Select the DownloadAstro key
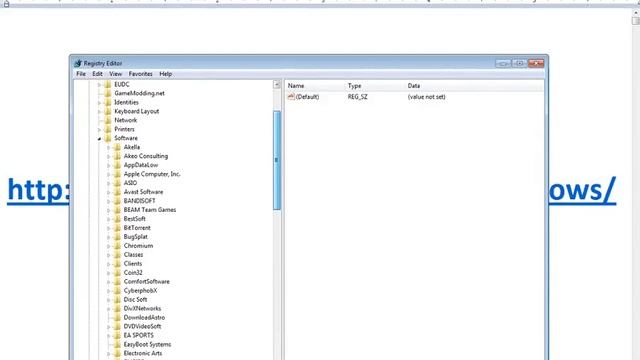640x360 pixels. click(144, 318)
